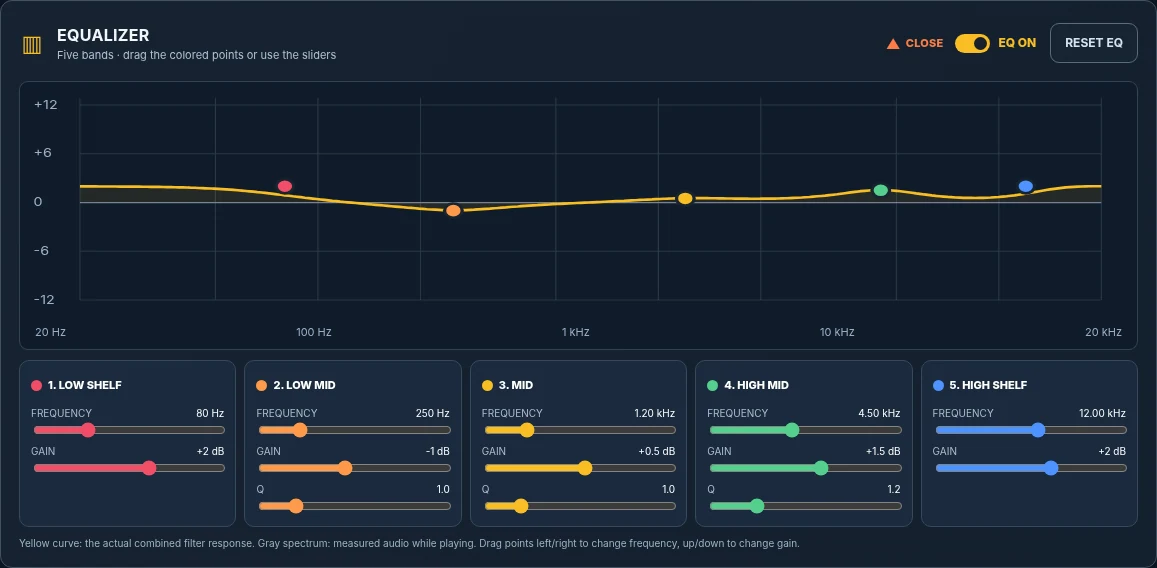The height and width of the screenshot is (568, 1157).
Task: Click the equalizer bars icon
Action: tap(32, 45)
